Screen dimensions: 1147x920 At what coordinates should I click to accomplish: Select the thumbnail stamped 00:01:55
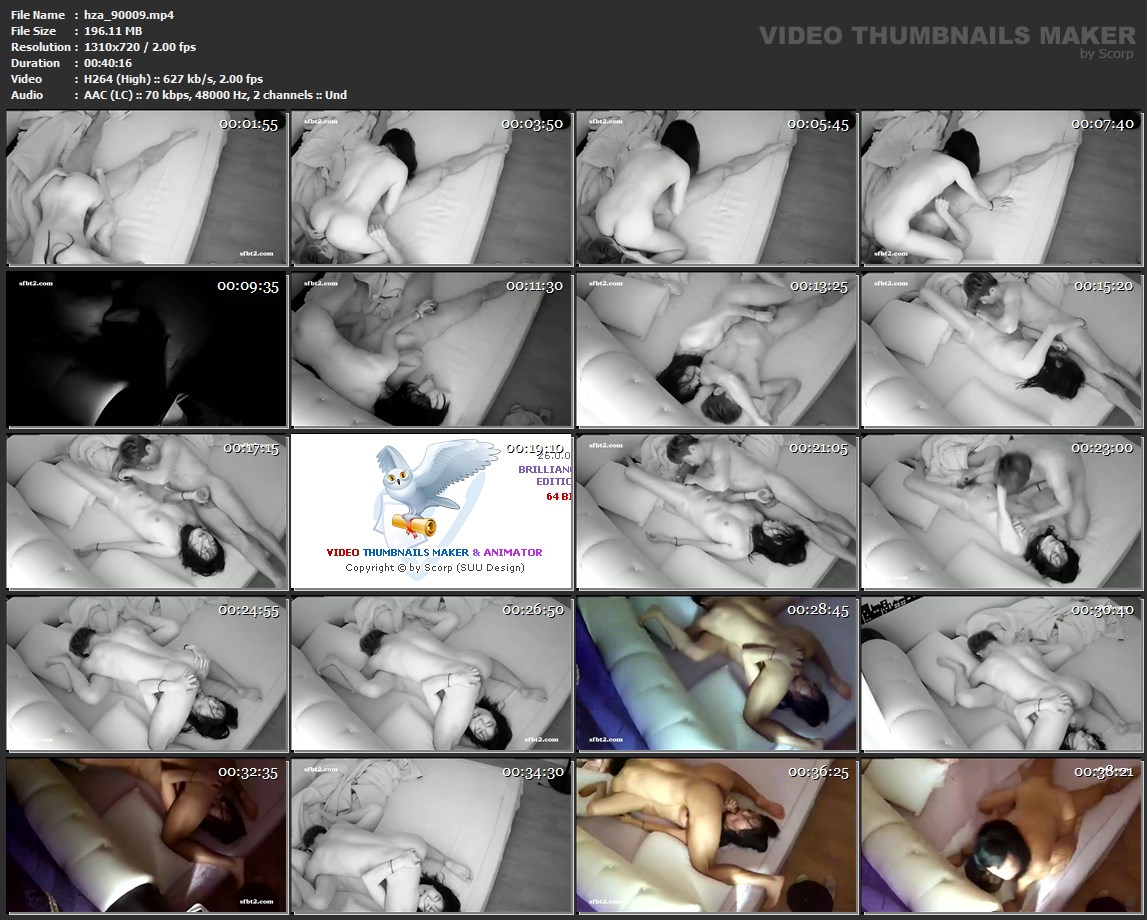click(x=147, y=188)
